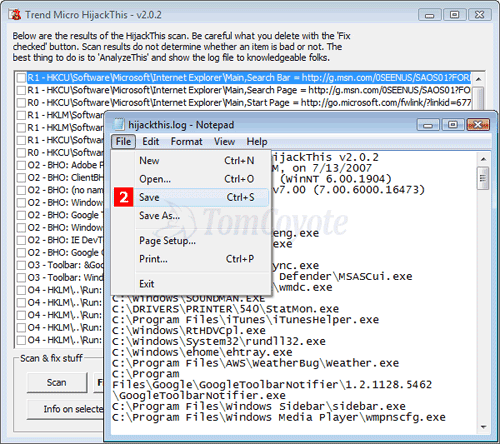The width and height of the screenshot is (500, 444).
Task: Click the Notepad vertical scrollbar thumb
Action: (x=483, y=178)
